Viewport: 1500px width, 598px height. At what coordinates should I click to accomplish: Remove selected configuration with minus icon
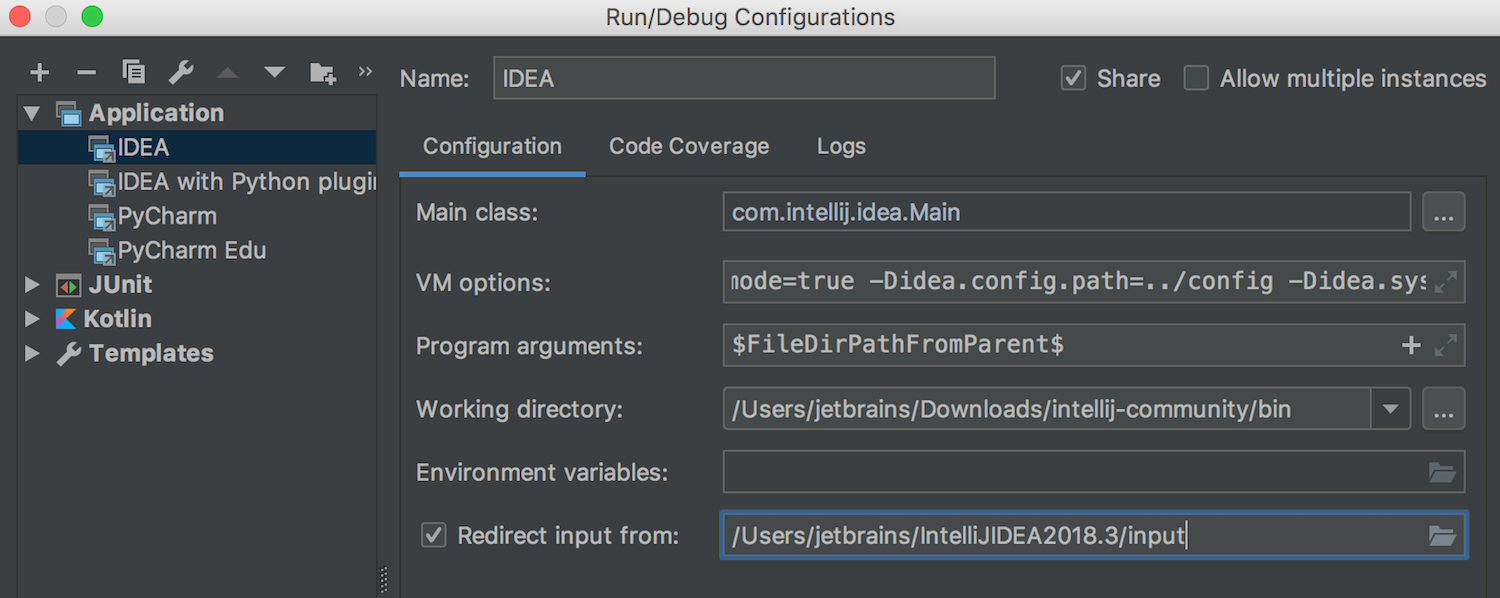[86, 72]
